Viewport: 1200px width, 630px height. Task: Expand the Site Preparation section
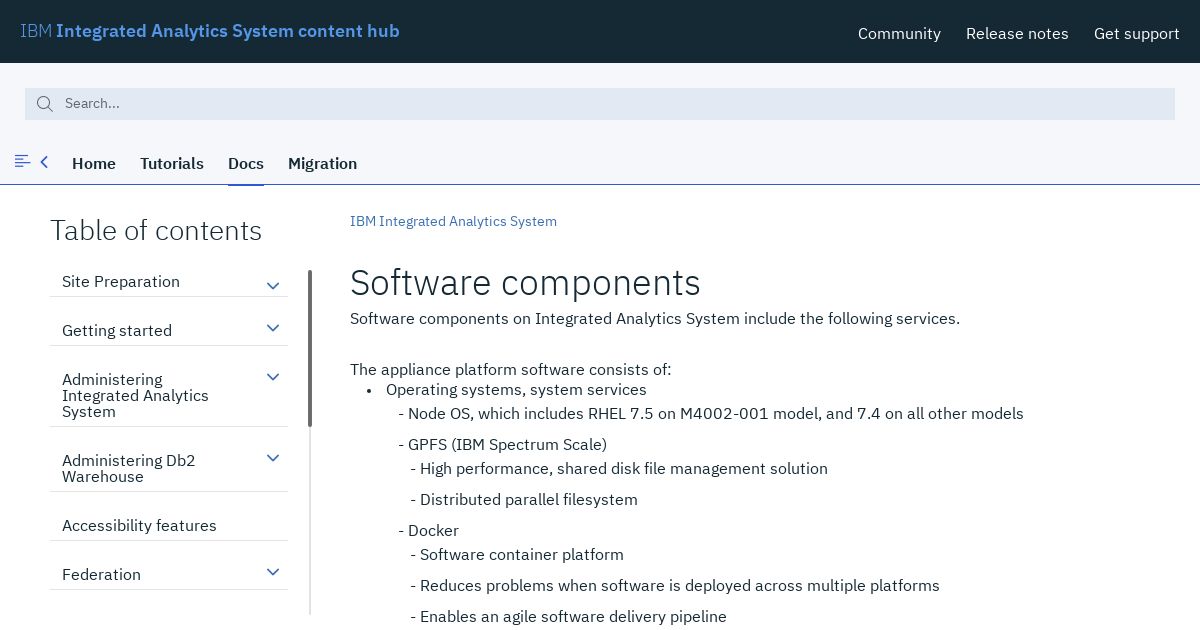[273, 286]
